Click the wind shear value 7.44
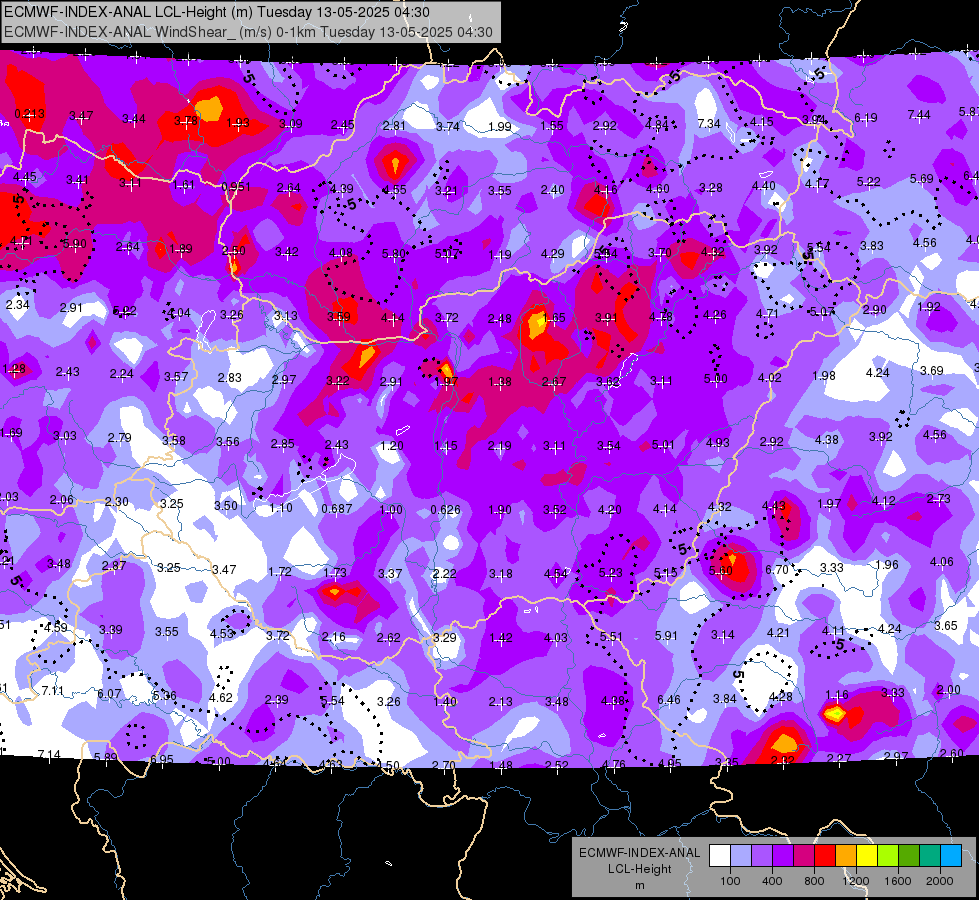The width and height of the screenshot is (979, 900). (x=919, y=115)
